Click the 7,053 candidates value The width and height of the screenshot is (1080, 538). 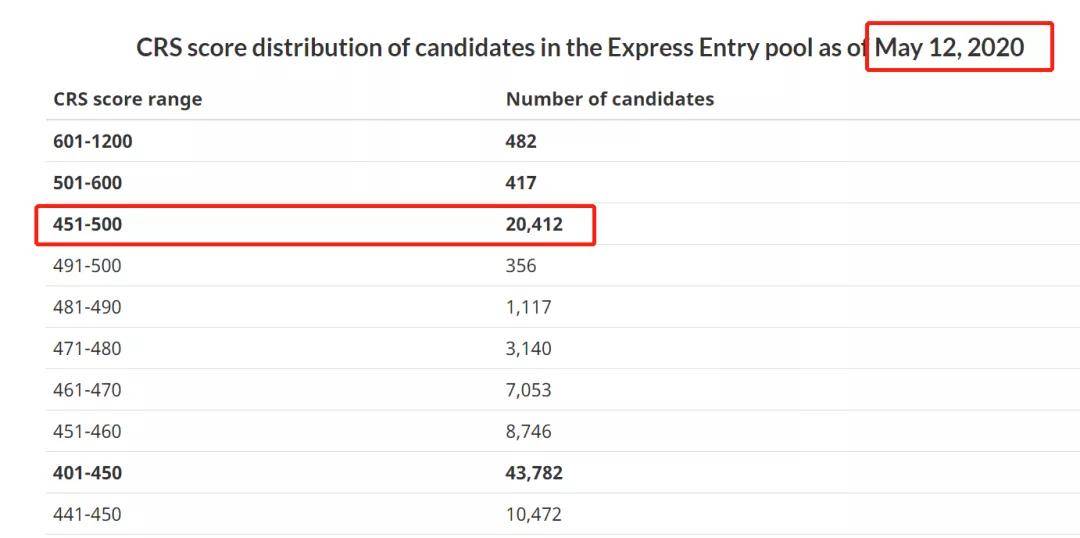pos(528,390)
